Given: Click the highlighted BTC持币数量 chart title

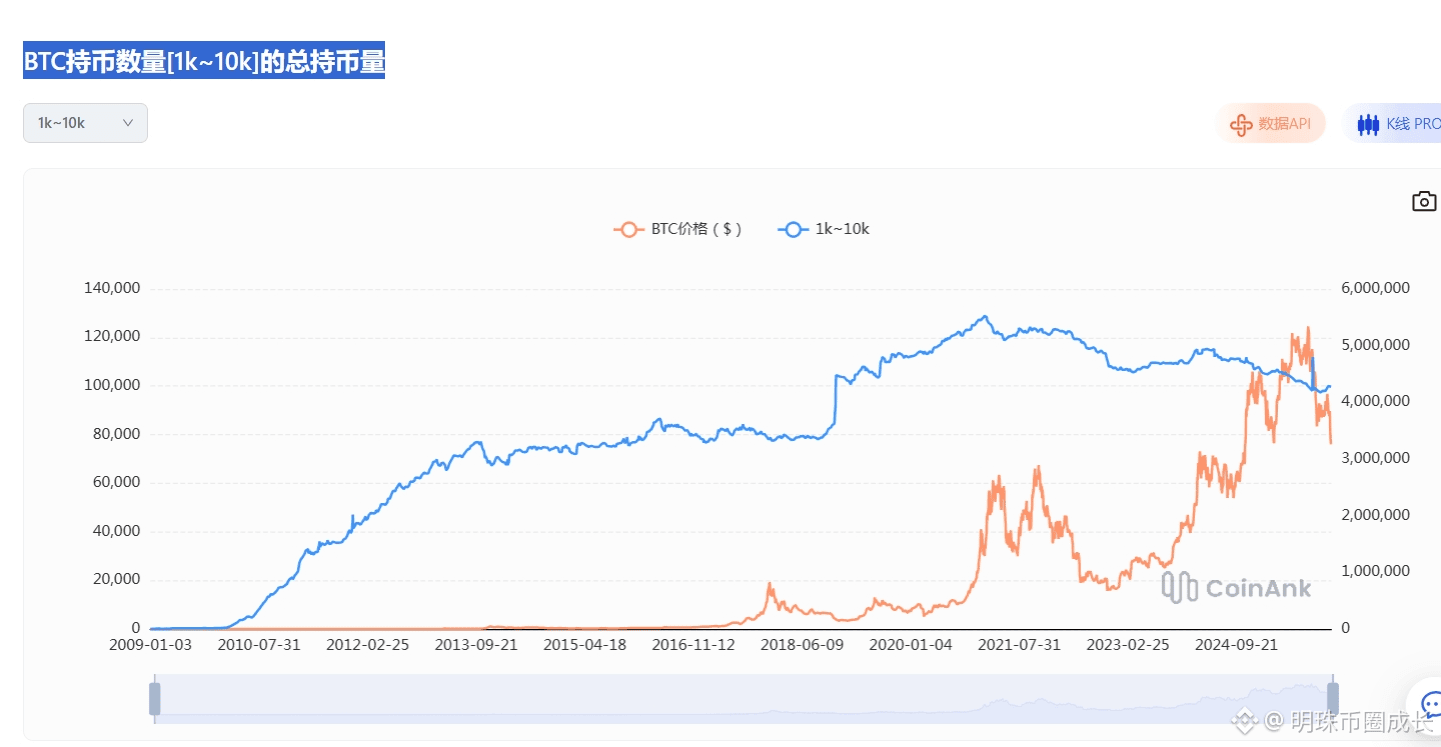Looking at the screenshot, I should click(x=204, y=62).
